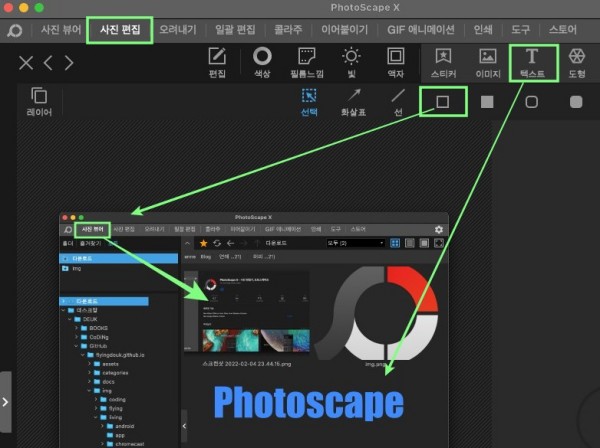Open the 편집 (Edit) tool panel
This screenshot has width=600, height=448.
[x=217, y=62]
